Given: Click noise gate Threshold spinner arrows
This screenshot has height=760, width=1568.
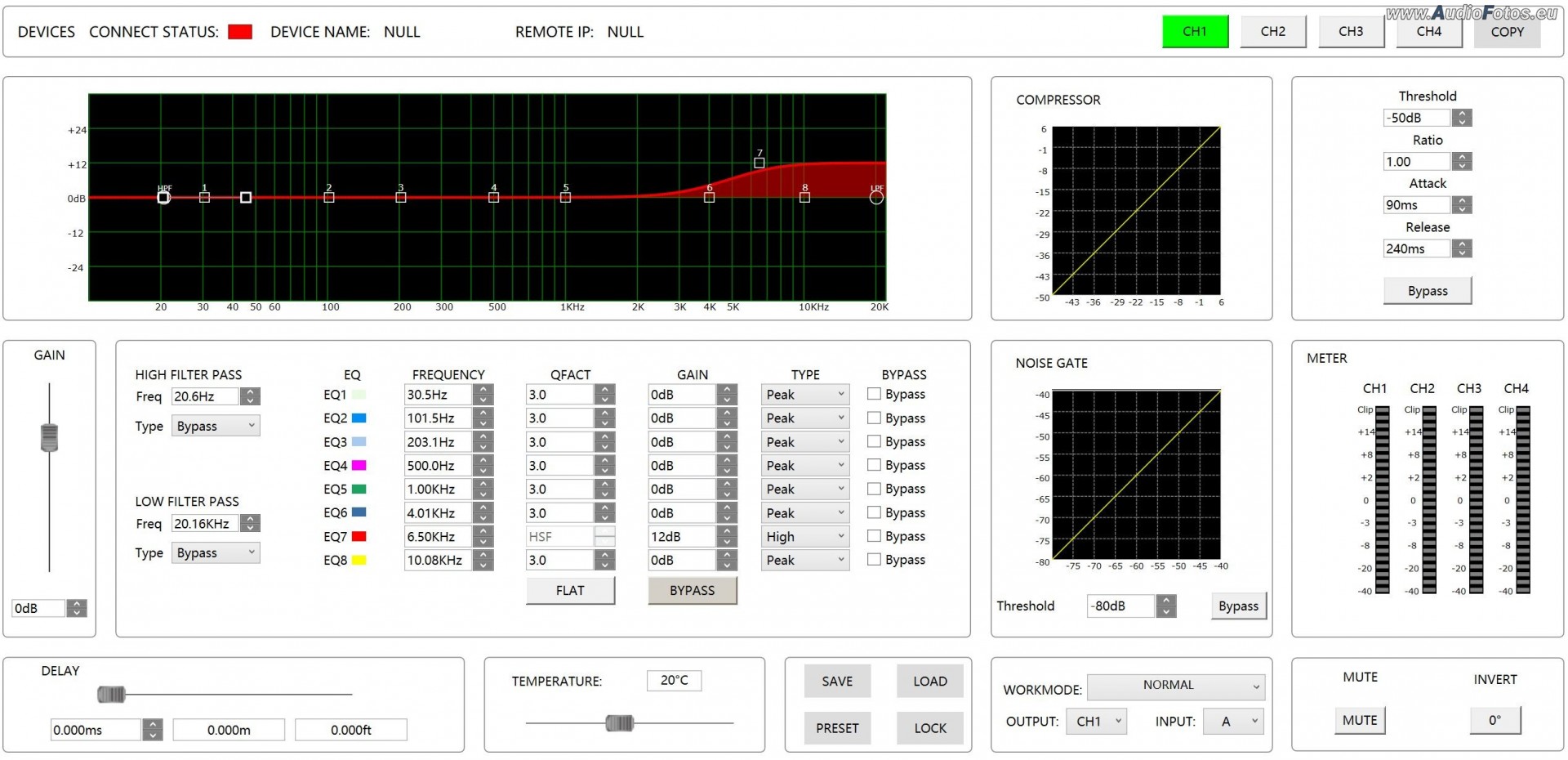Looking at the screenshot, I should (x=1167, y=606).
